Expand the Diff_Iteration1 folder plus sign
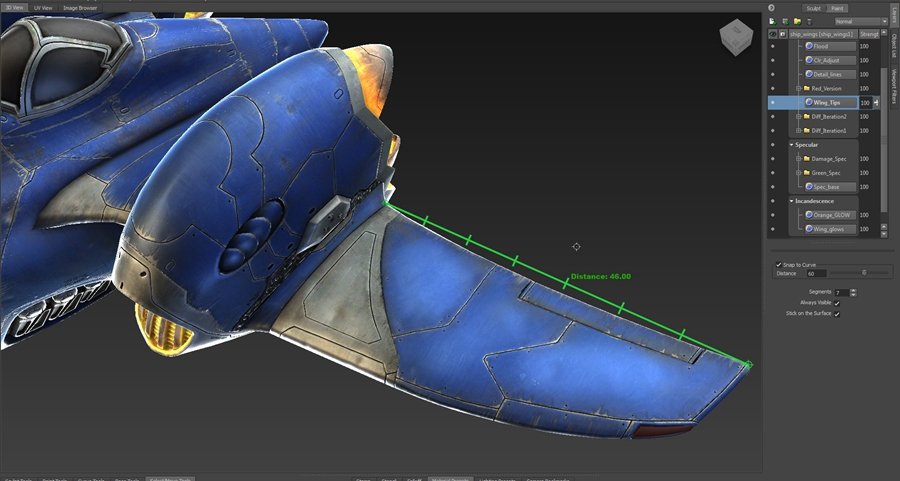This screenshot has width=900, height=481. point(798,130)
